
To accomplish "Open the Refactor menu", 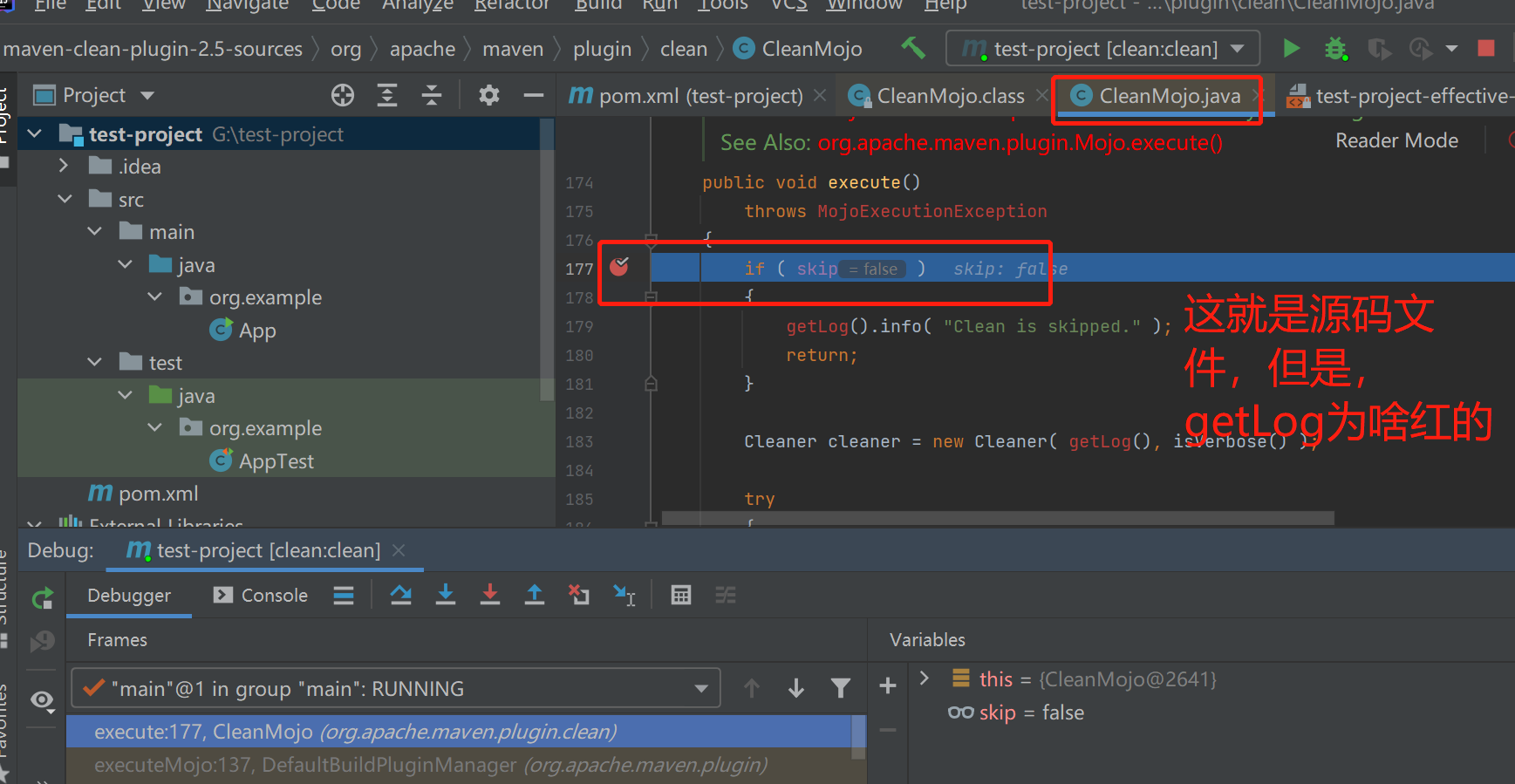I will [512, 5].
